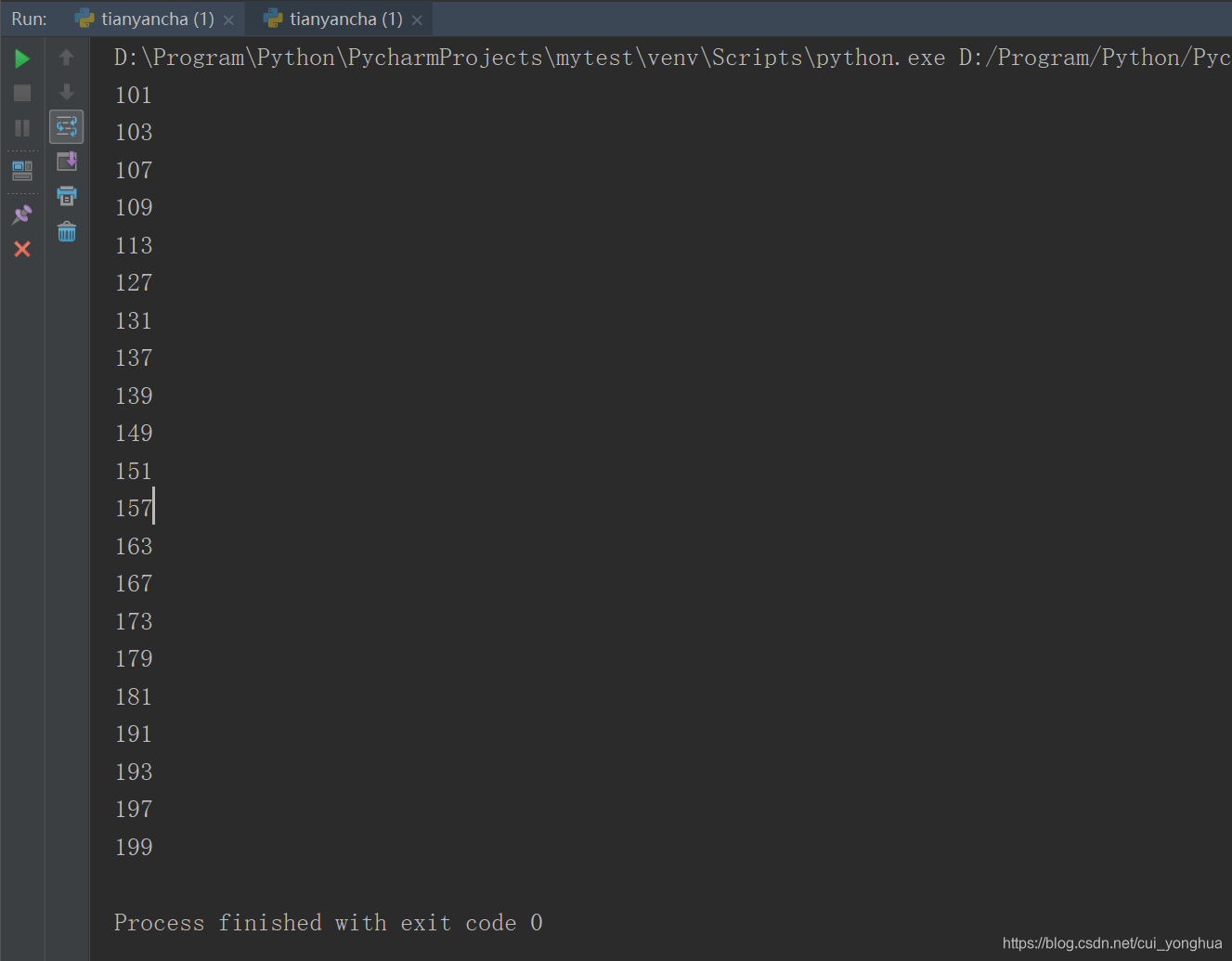The image size is (1232, 961).
Task: Click the output line 163
Action: click(x=134, y=546)
